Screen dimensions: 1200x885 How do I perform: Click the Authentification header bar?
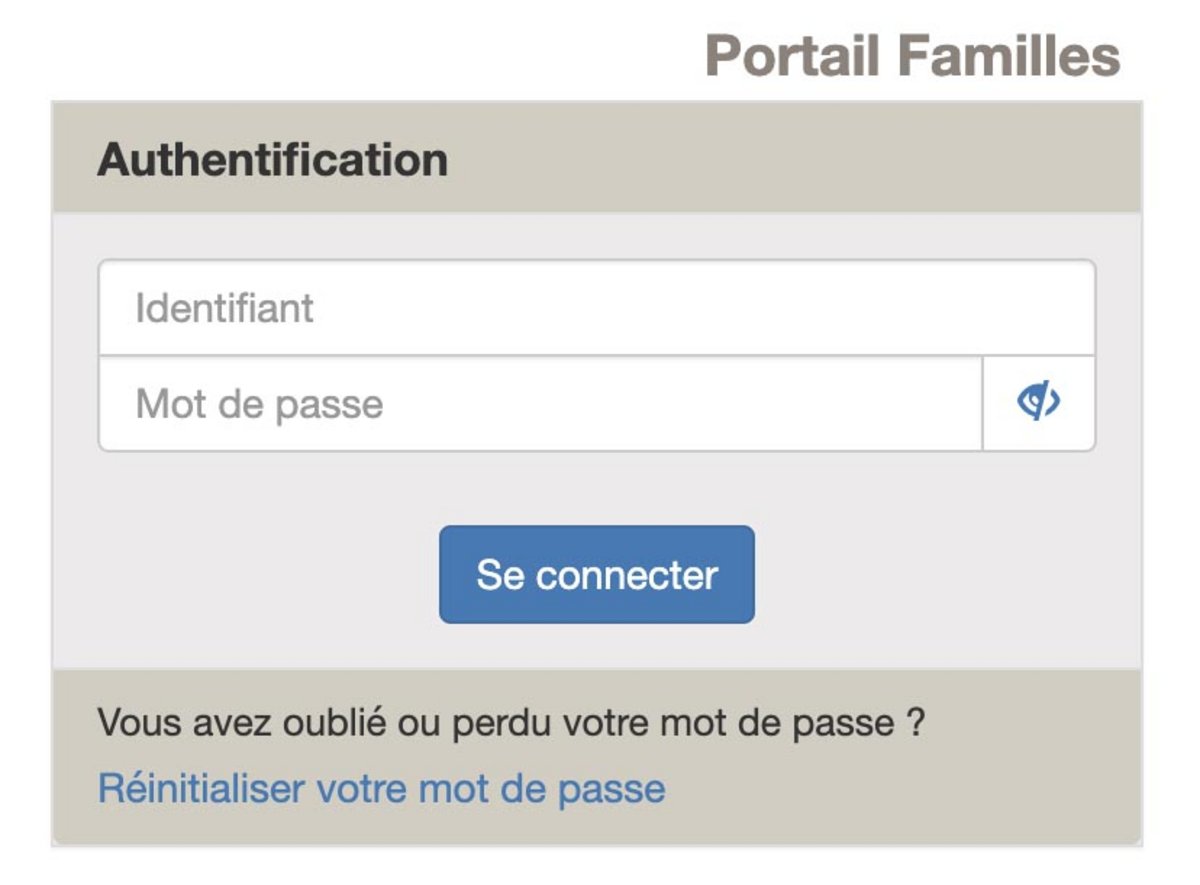[597, 157]
